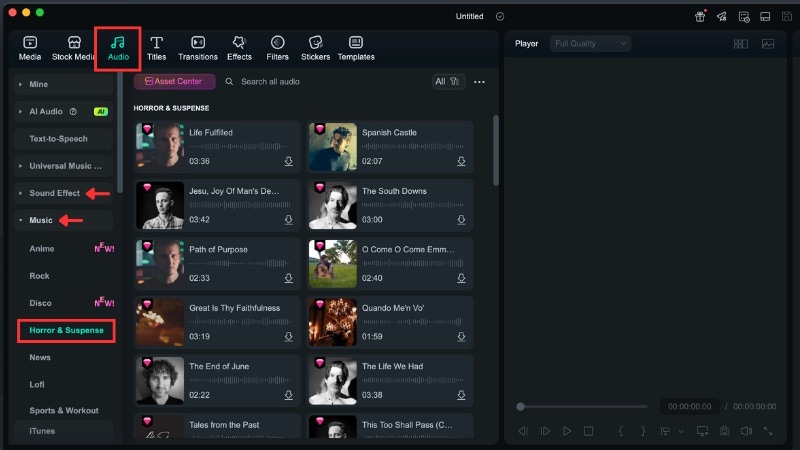Click the Asset Center button

(174, 82)
